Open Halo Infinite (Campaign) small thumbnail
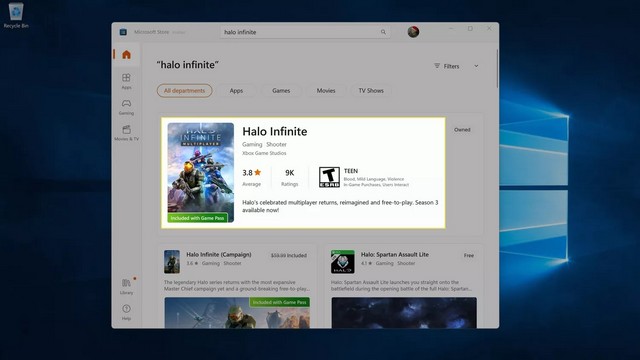 pyautogui.click(x=172, y=262)
